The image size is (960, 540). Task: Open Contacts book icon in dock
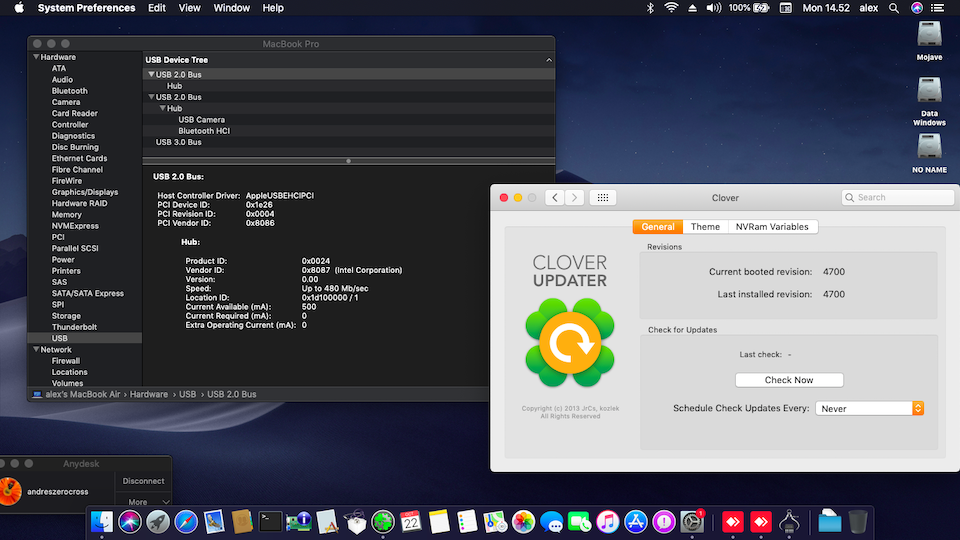(242, 522)
